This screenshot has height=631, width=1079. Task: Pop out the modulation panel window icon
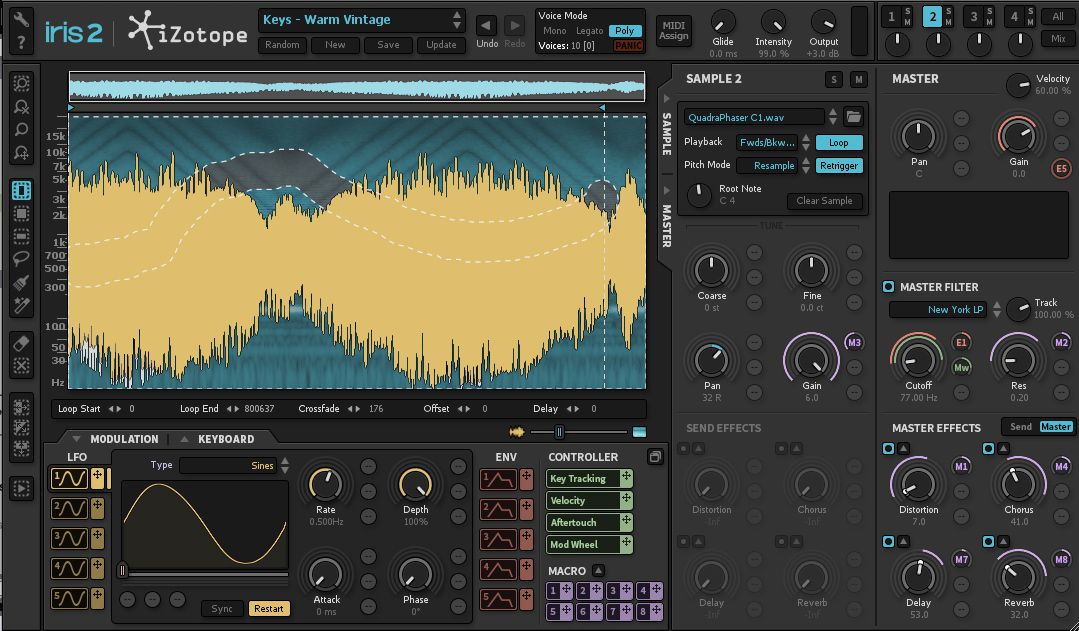click(655, 457)
